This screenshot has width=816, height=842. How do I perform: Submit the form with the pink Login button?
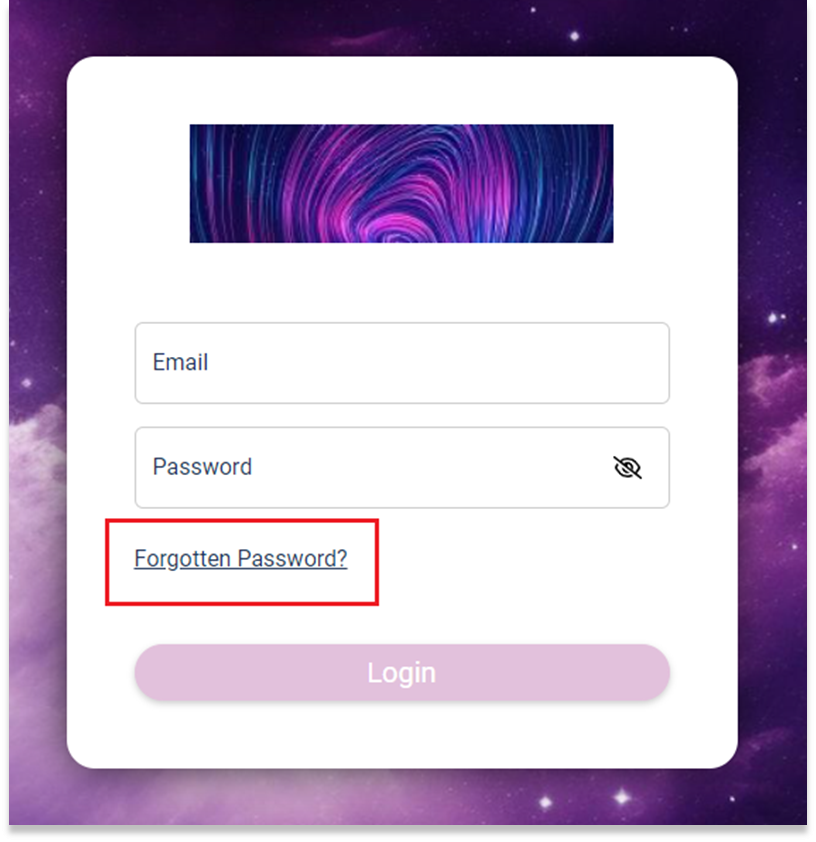click(x=402, y=672)
